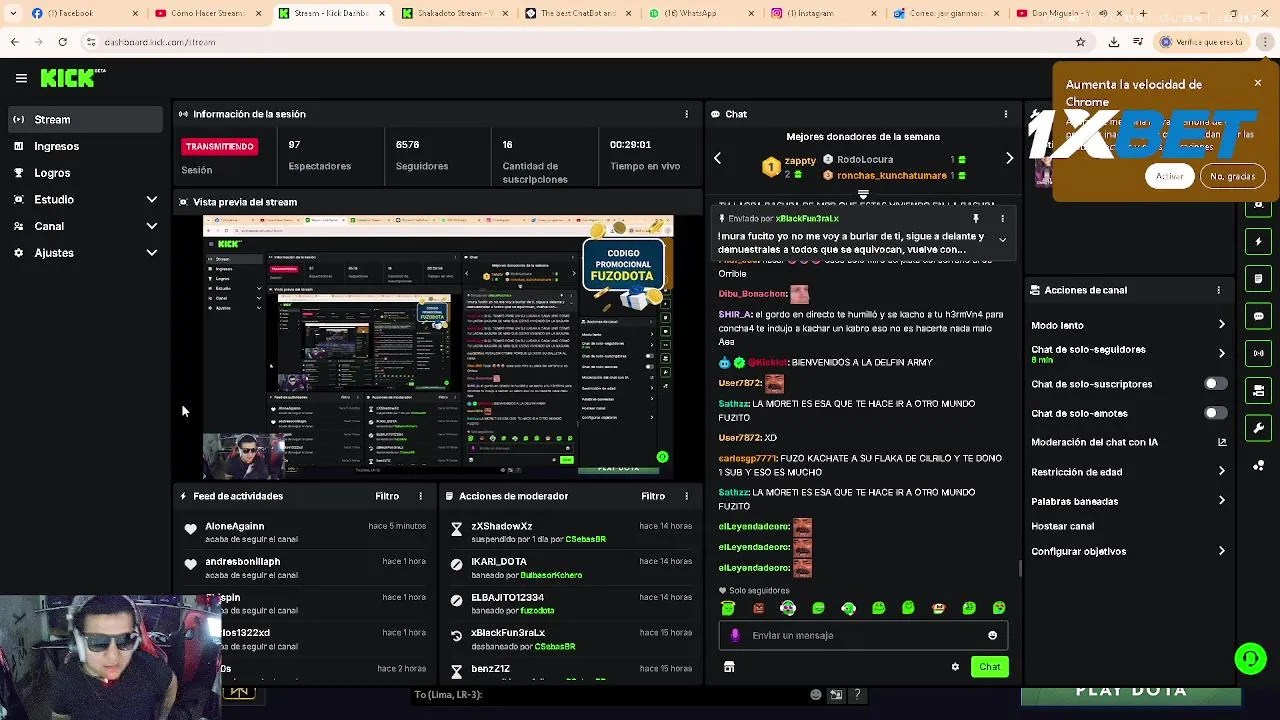Open CSebasBR link under zXShadowXz
Viewport: 1280px width, 720px height.
pos(585,539)
